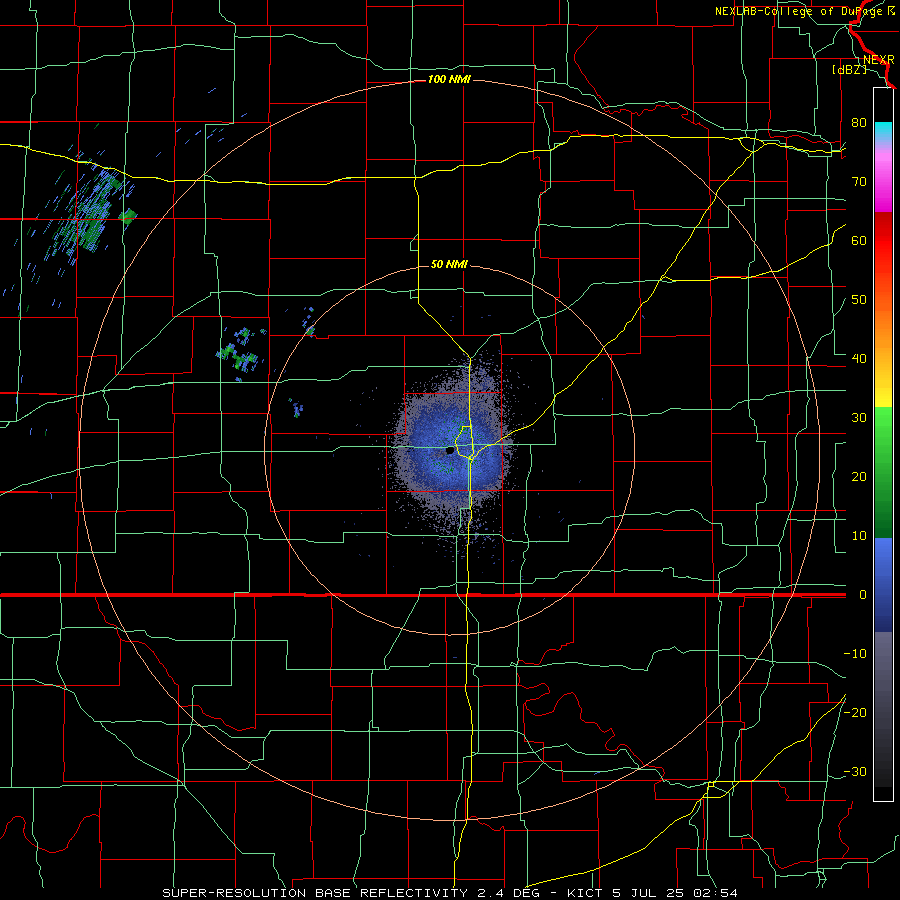Click the 50 value on the dBZ scale
Image resolution: width=900 pixels, height=900 pixels.
859,300
